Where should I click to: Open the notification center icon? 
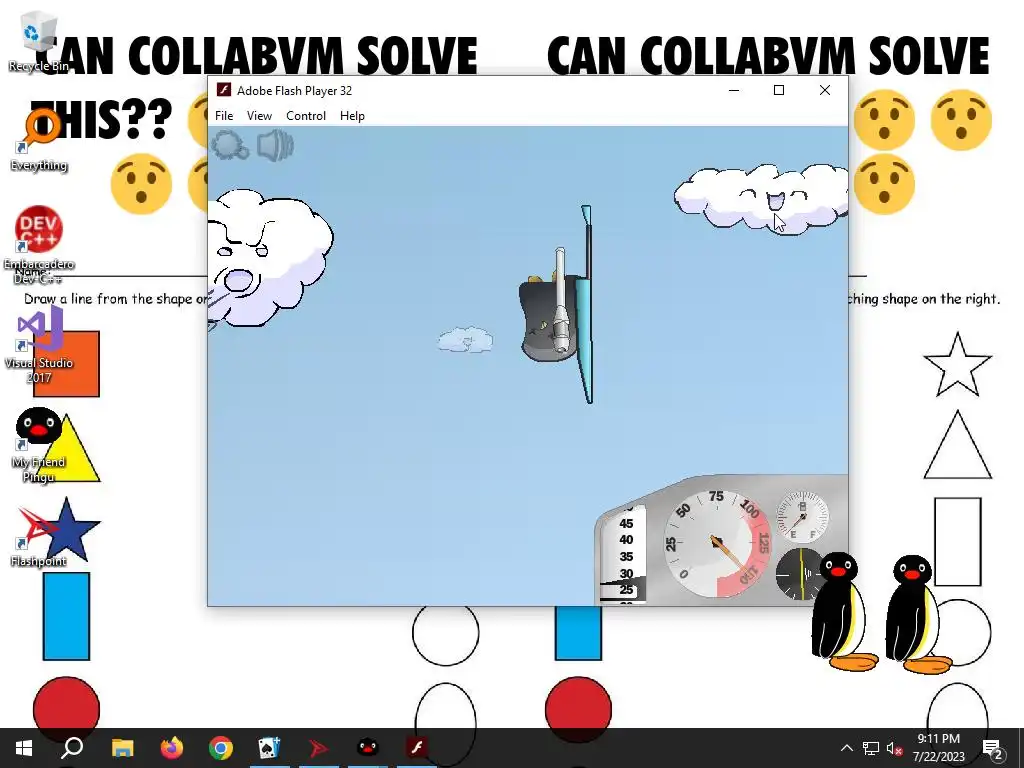click(x=993, y=748)
